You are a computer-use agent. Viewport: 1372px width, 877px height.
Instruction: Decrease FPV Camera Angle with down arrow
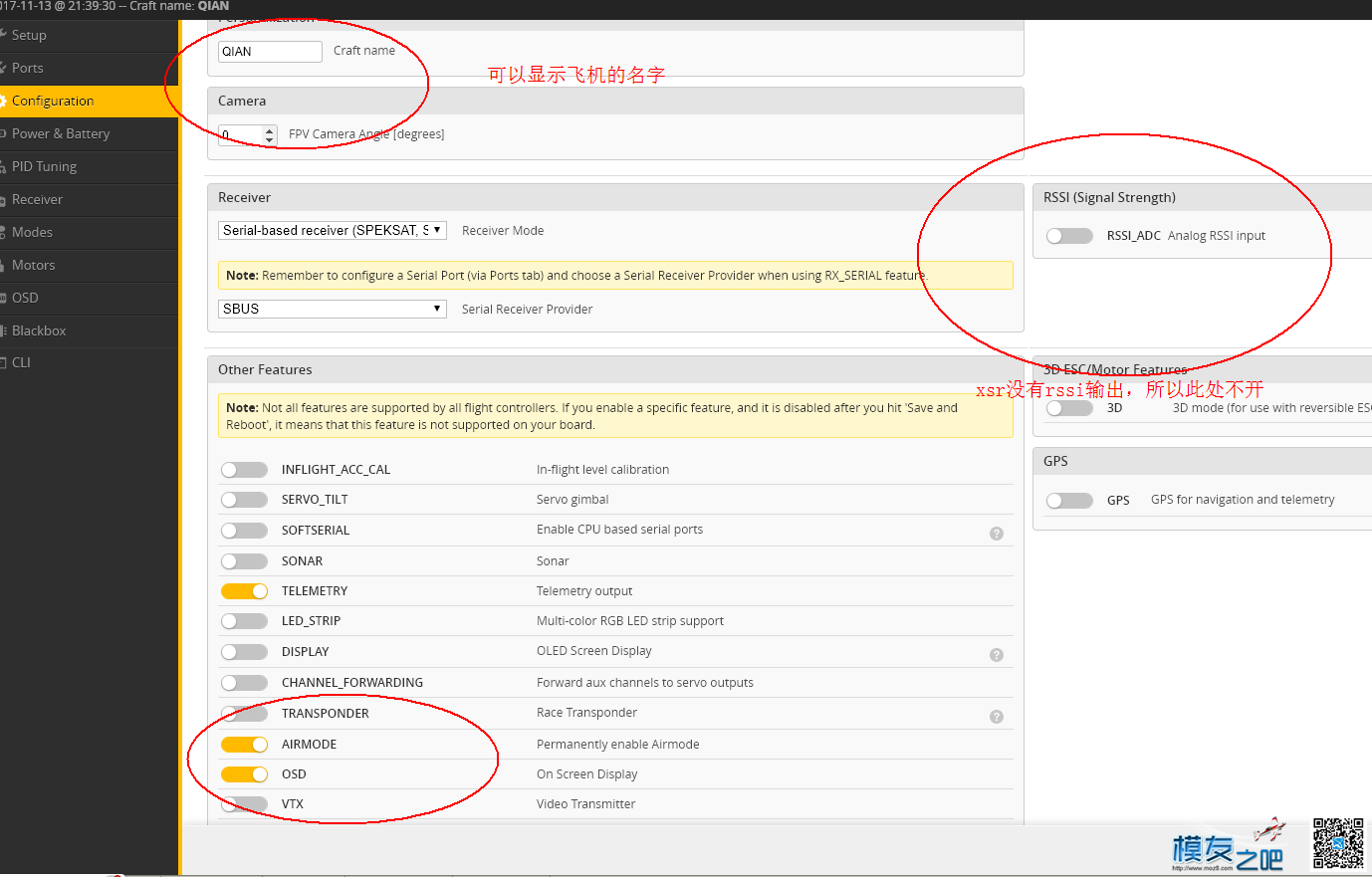tap(270, 139)
